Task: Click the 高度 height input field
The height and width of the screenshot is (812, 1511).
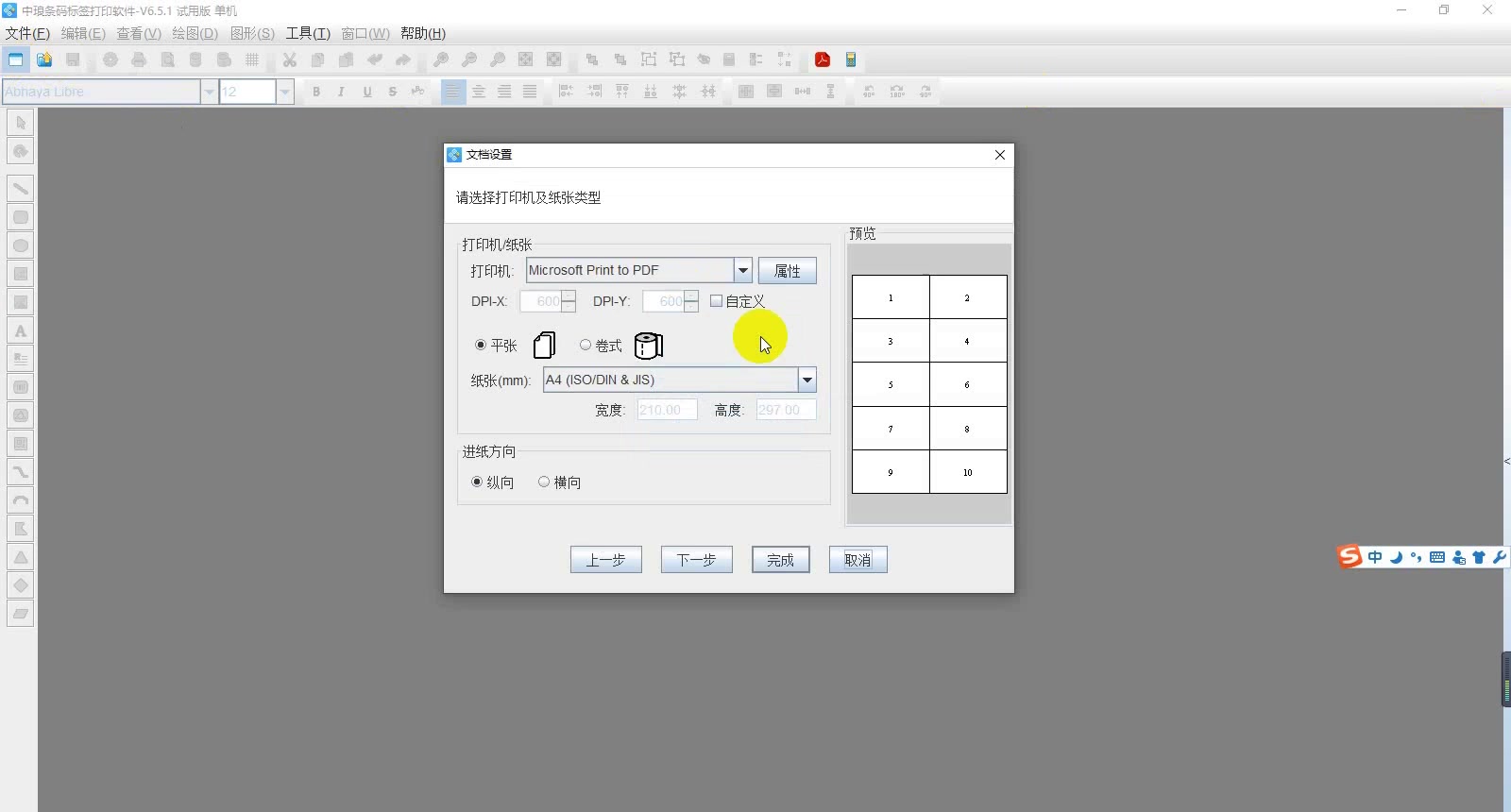Action: pyautogui.click(x=786, y=410)
